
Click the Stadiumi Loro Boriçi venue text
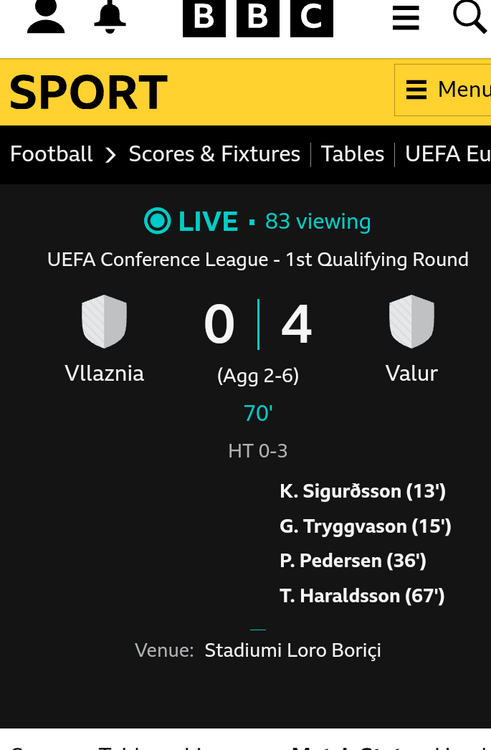pos(293,651)
